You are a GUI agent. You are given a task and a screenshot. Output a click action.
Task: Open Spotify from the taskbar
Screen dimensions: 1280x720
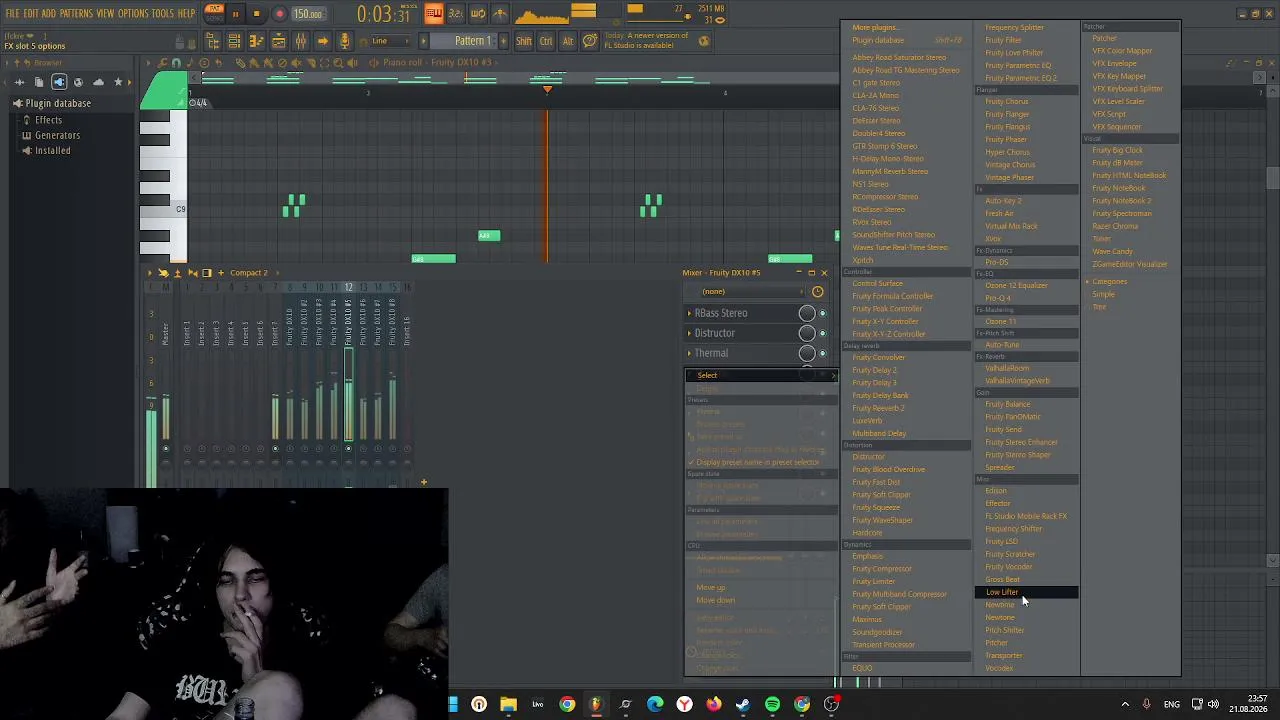[x=772, y=704]
